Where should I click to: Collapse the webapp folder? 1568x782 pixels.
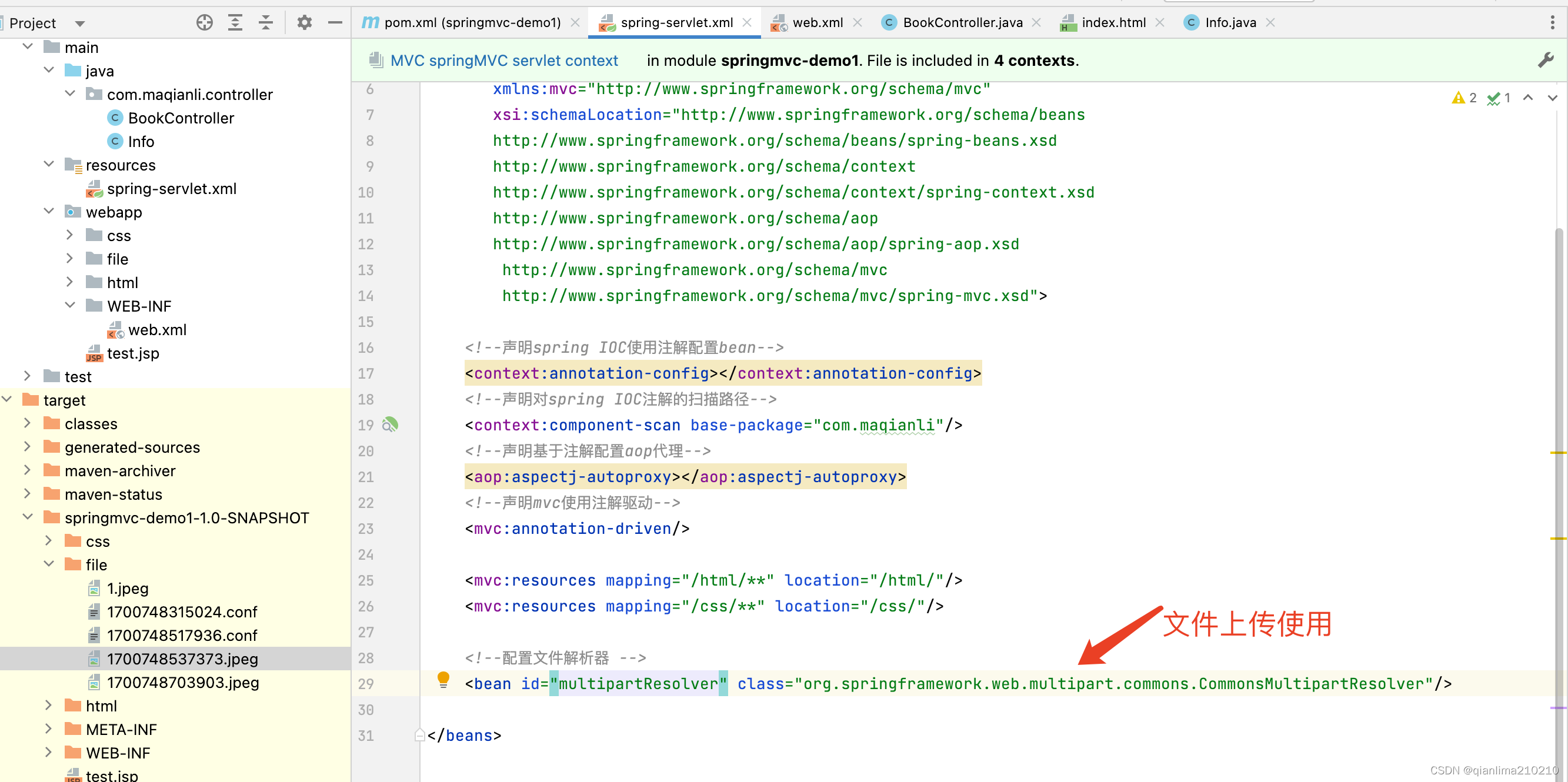tap(49, 211)
